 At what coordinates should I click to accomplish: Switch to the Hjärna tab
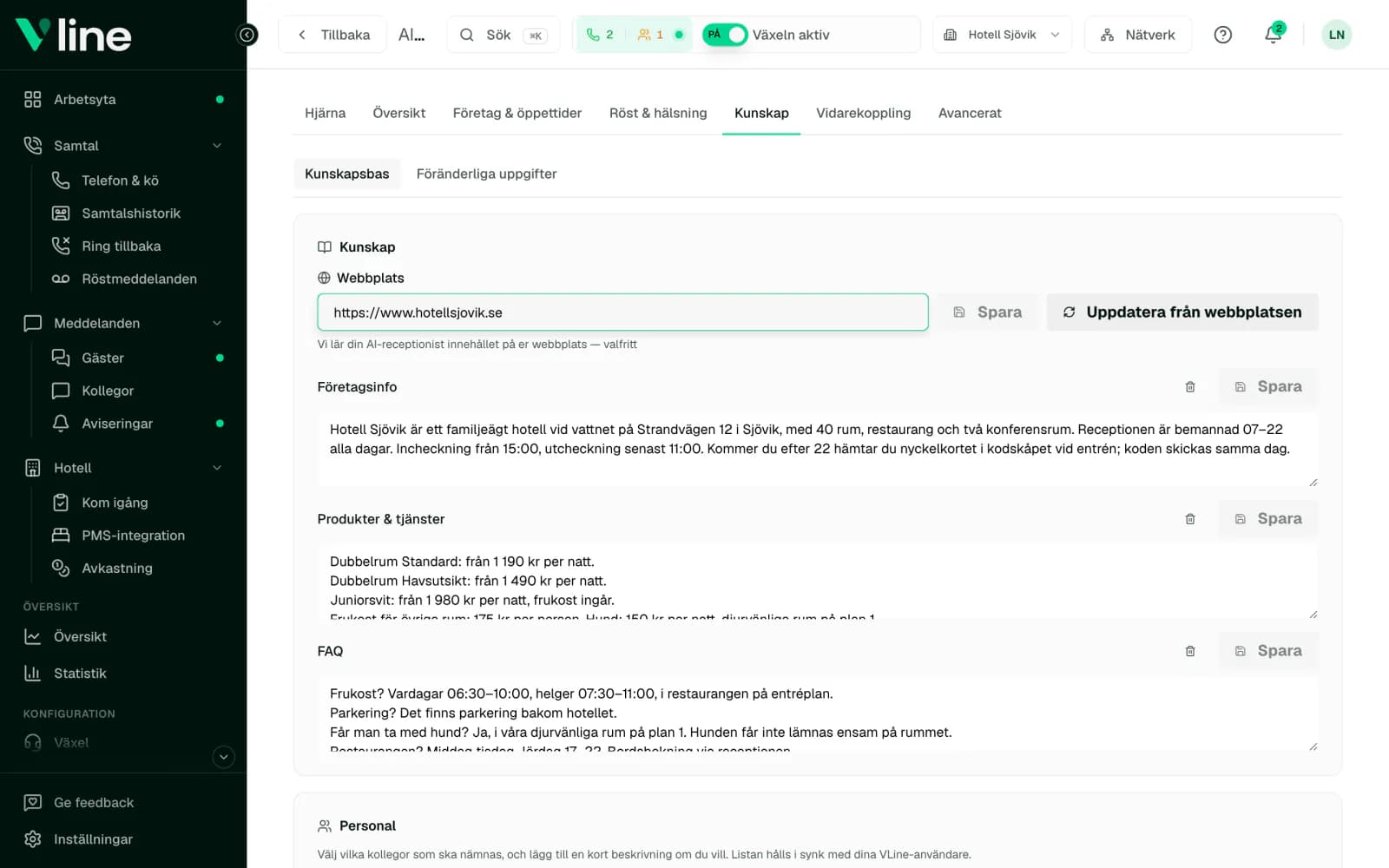click(325, 113)
